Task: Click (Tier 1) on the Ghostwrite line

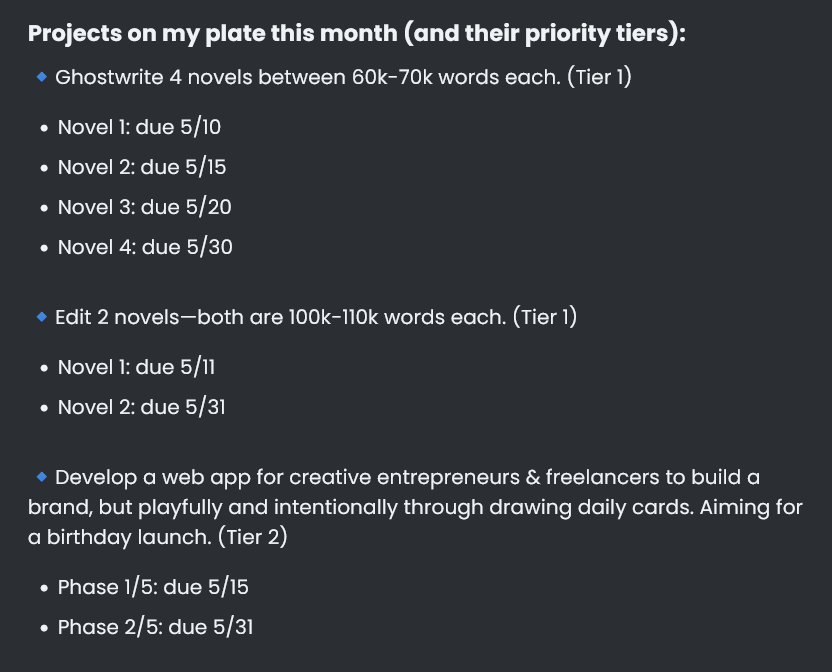Action: tap(599, 77)
